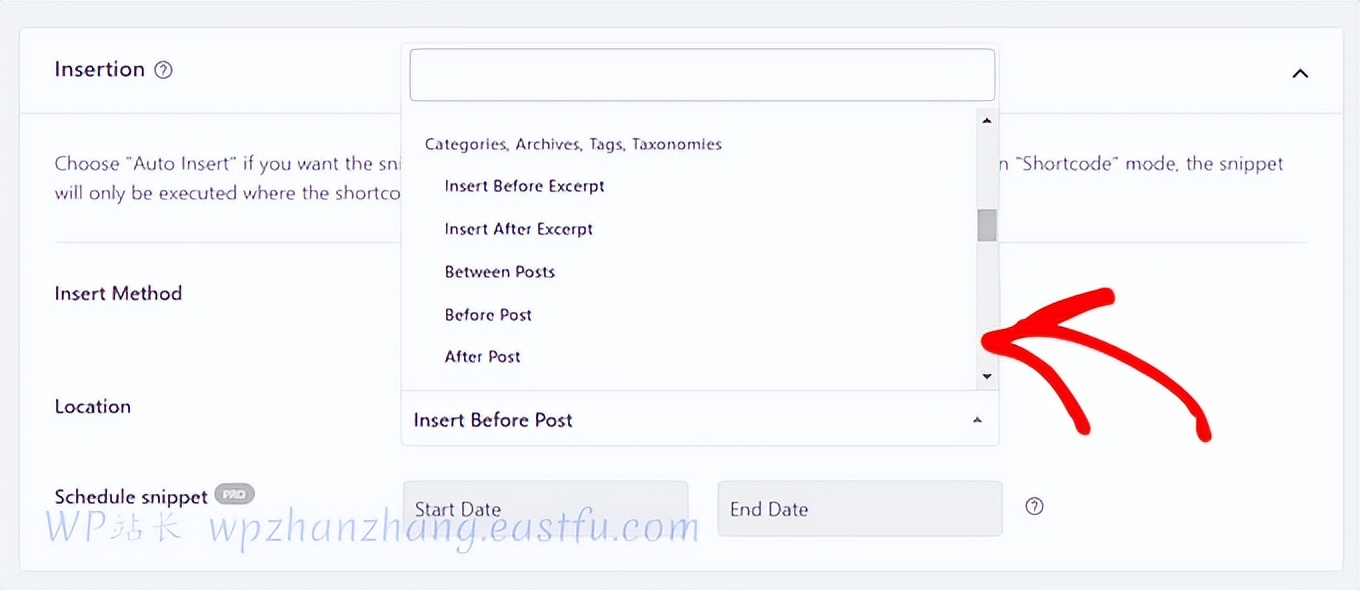Click the Insertion section heading
The height and width of the screenshot is (590, 1360).
tap(100, 69)
